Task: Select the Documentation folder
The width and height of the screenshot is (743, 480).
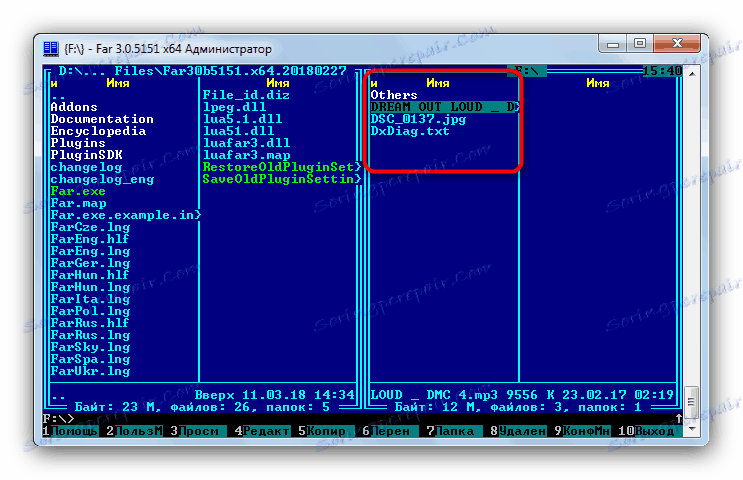Action: coord(102,119)
